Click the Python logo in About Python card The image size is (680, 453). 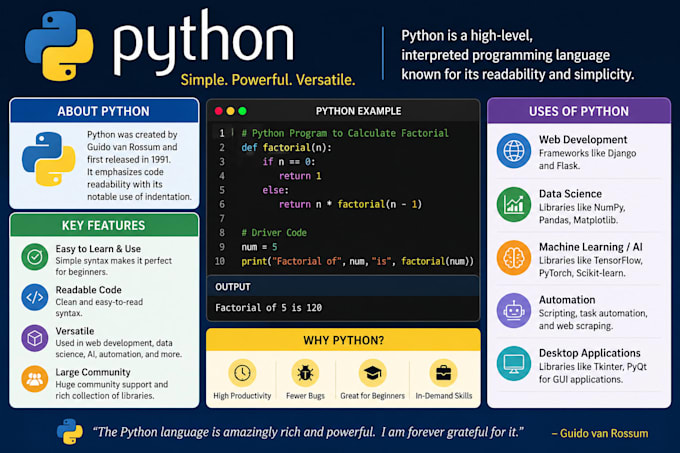49,159
